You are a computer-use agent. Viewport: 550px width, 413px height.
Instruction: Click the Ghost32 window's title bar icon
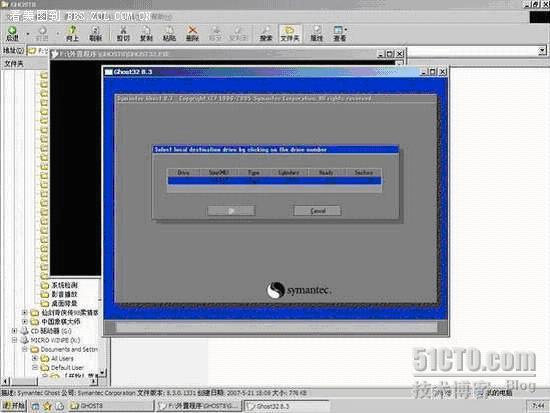tap(108, 72)
